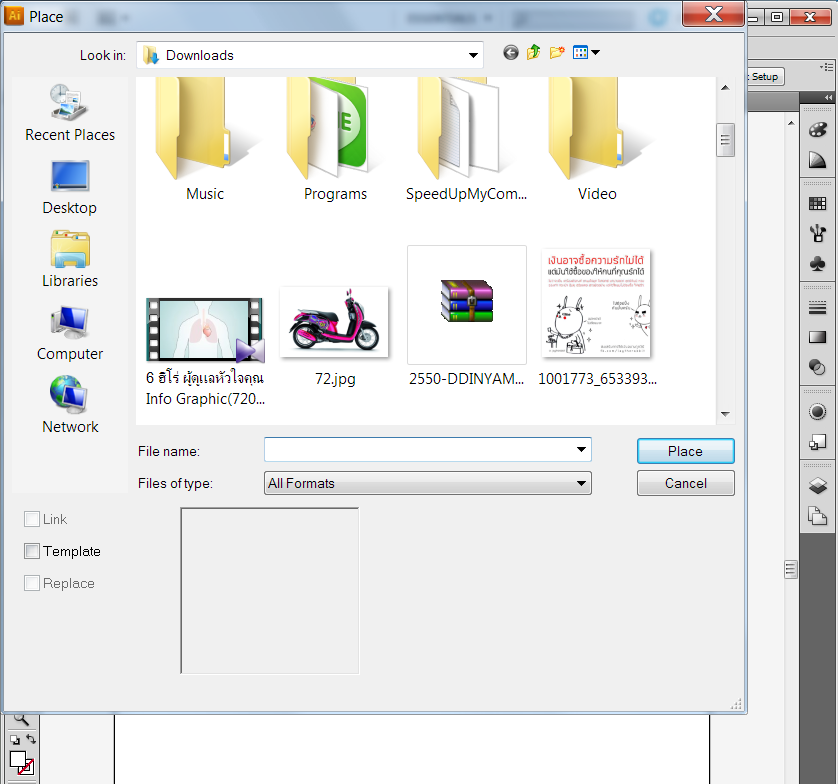Viewport: 838px width, 784px height.
Task: Open the Artboards panel icon
Action: point(817,516)
